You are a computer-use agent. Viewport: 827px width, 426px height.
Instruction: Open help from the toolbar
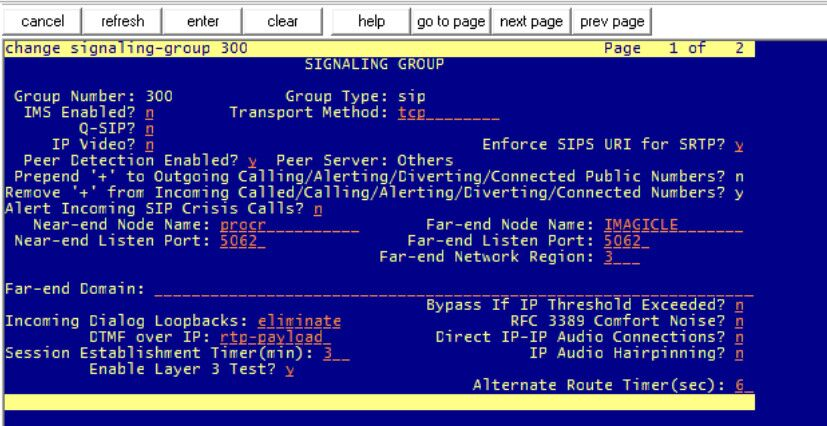(371, 20)
